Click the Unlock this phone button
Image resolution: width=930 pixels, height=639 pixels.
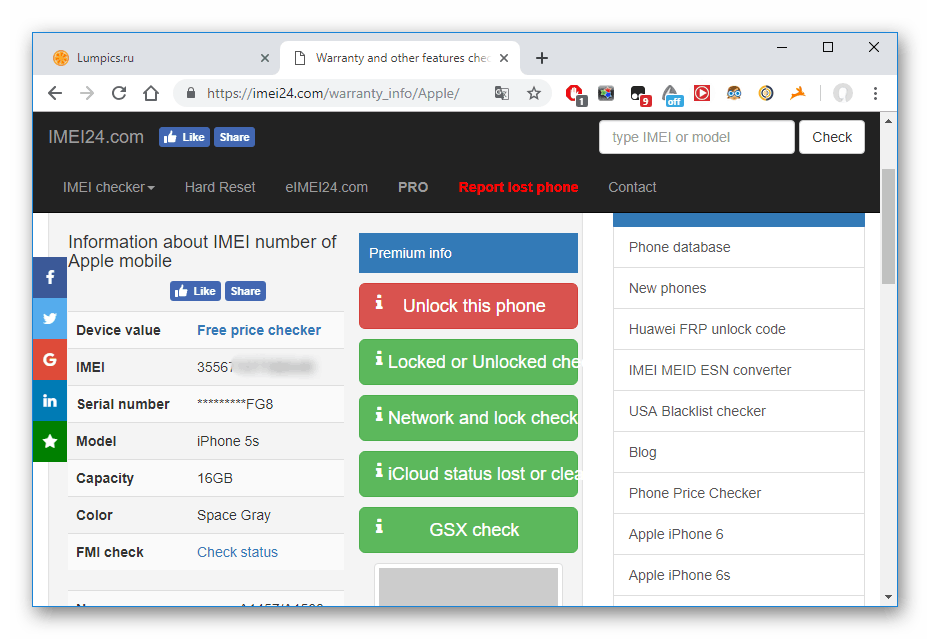[x=469, y=306]
